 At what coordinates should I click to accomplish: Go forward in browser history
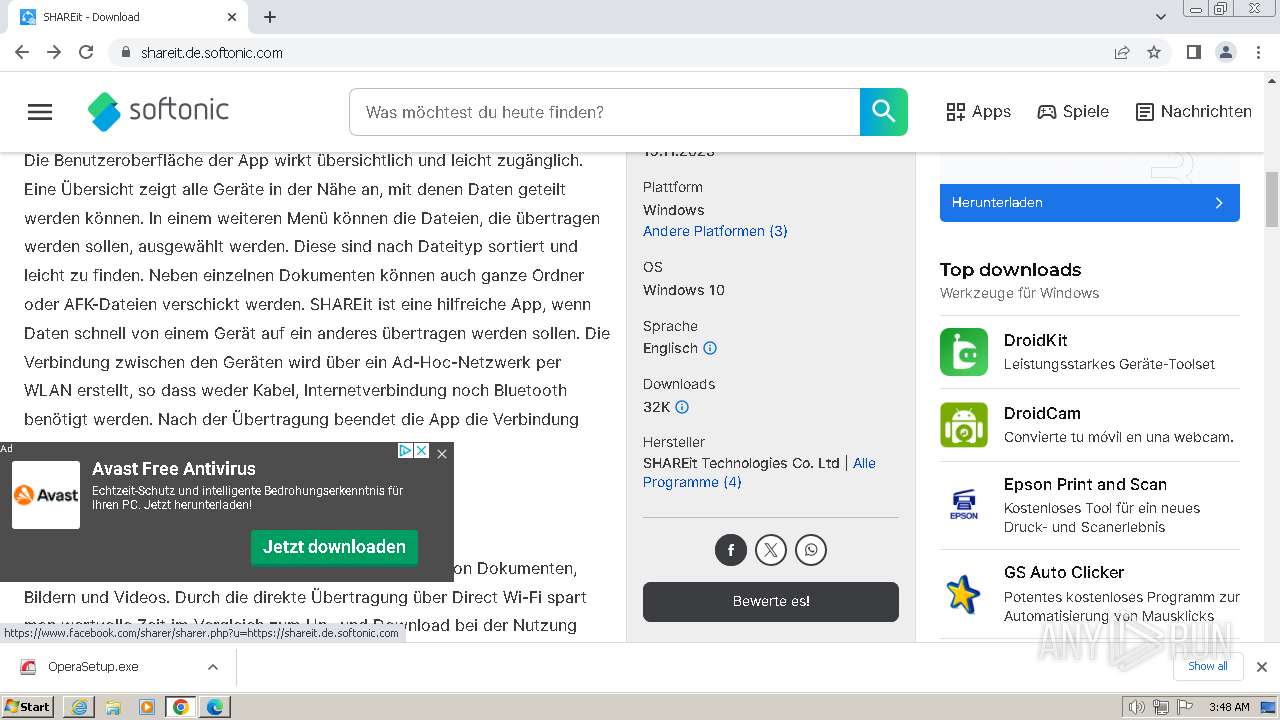(54, 52)
